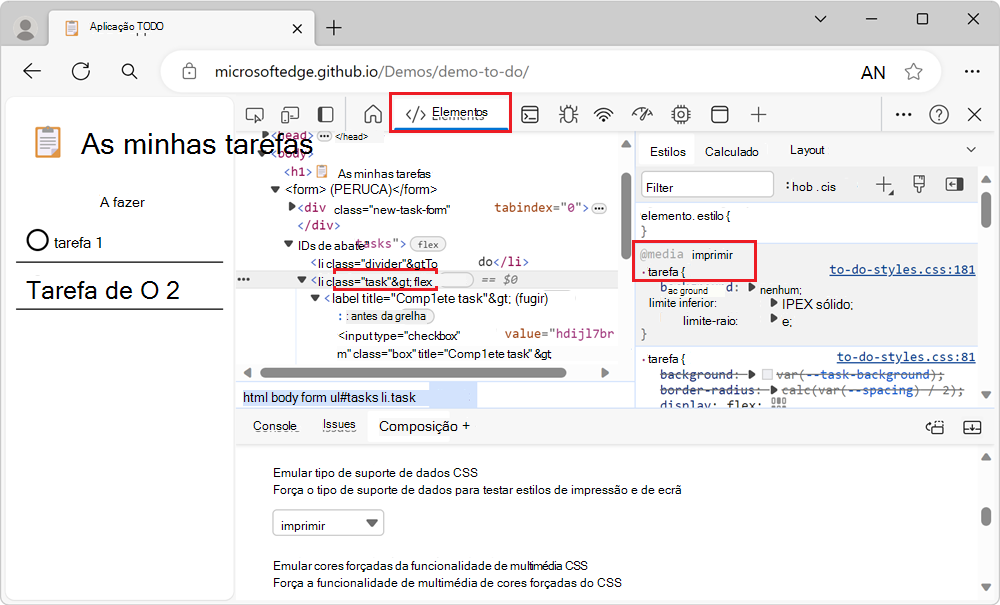1000x605 pixels.
Task: Open DevTools customize menu ellipsis
Action: (903, 115)
